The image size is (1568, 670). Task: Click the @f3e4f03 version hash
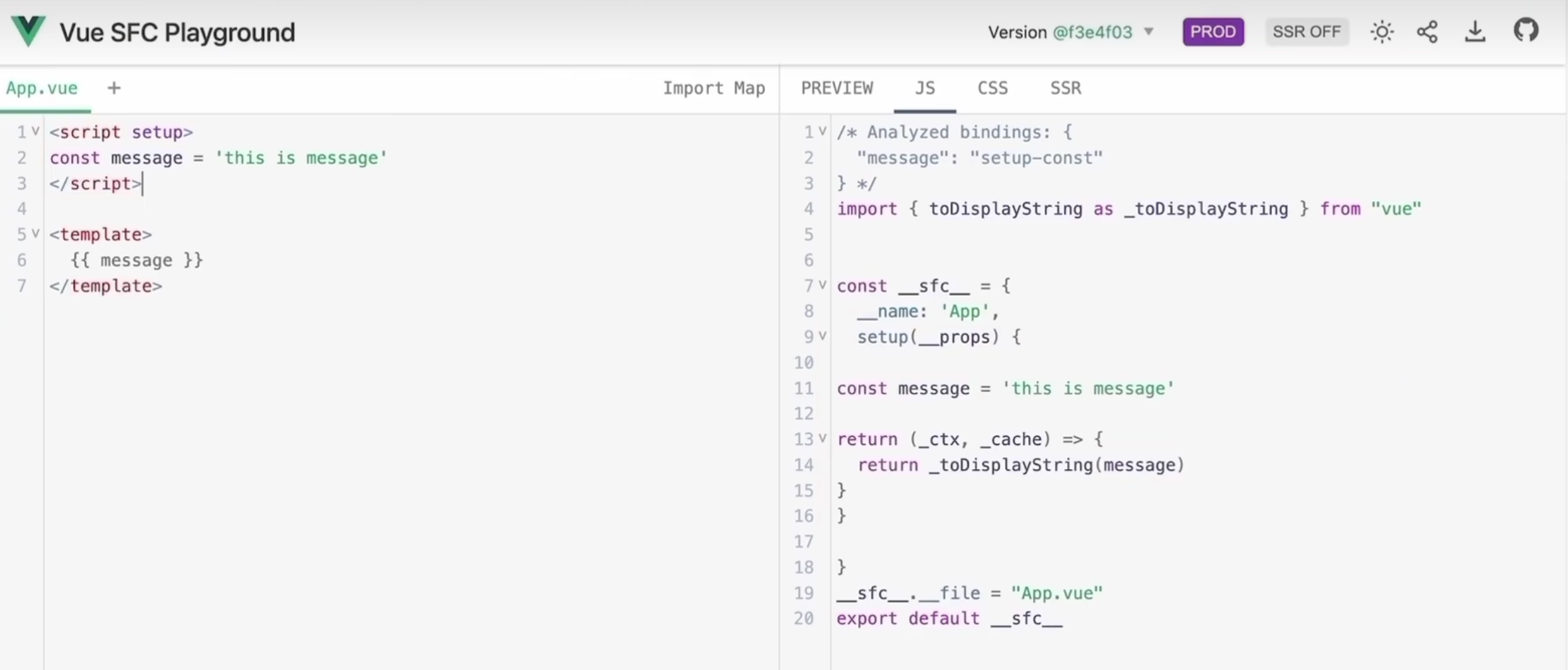point(1093,32)
